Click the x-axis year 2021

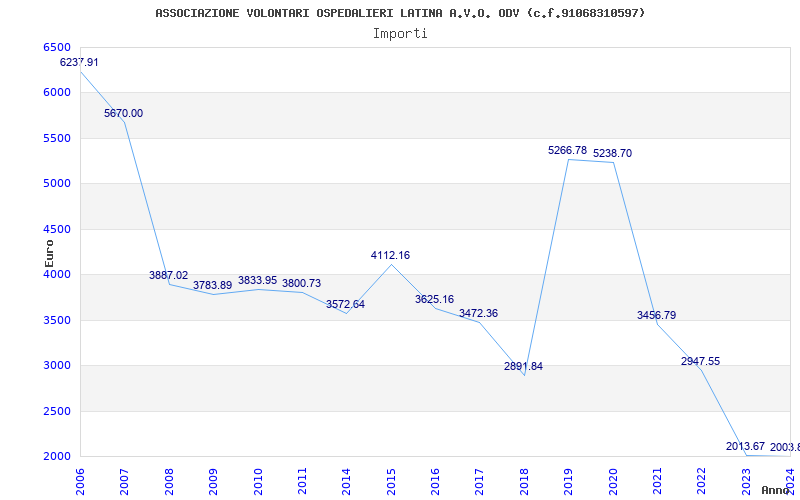click(x=657, y=481)
